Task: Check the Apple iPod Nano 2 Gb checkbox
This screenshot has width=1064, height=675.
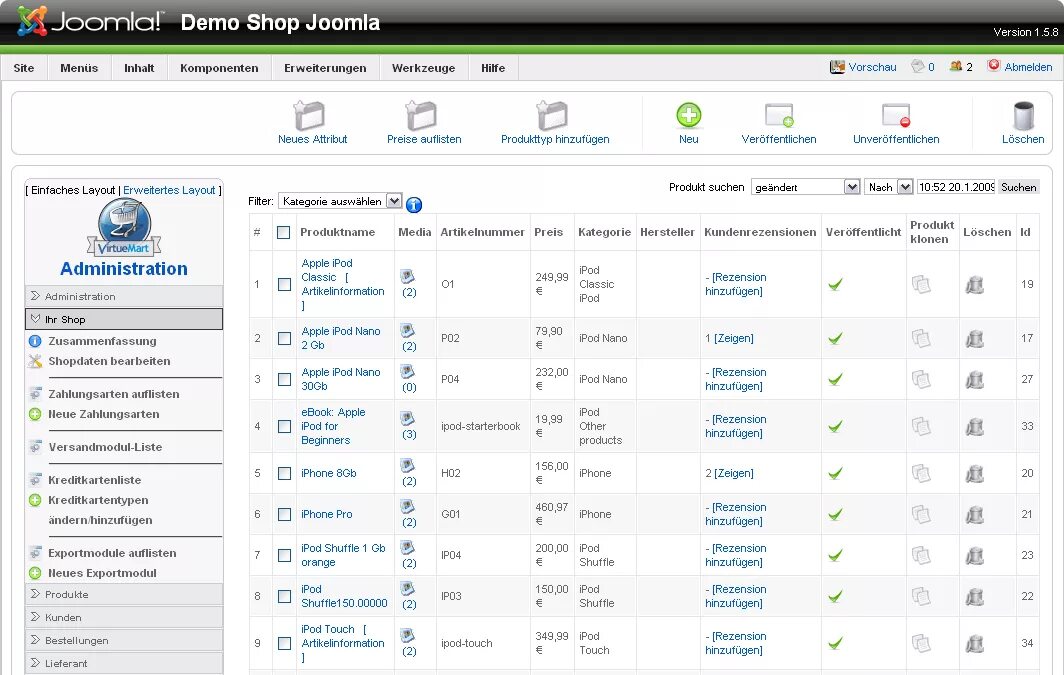Action: tap(284, 338)
